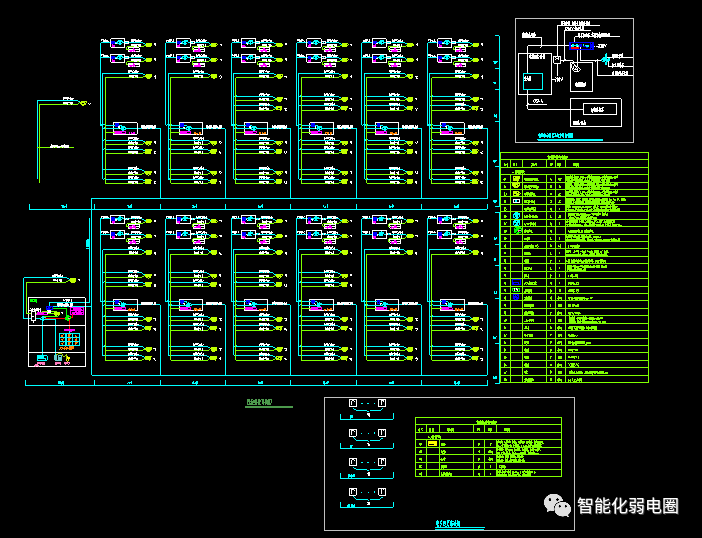Click the header row of the small green table
This screenshot has height=538, width=702.
click(488, 429)
